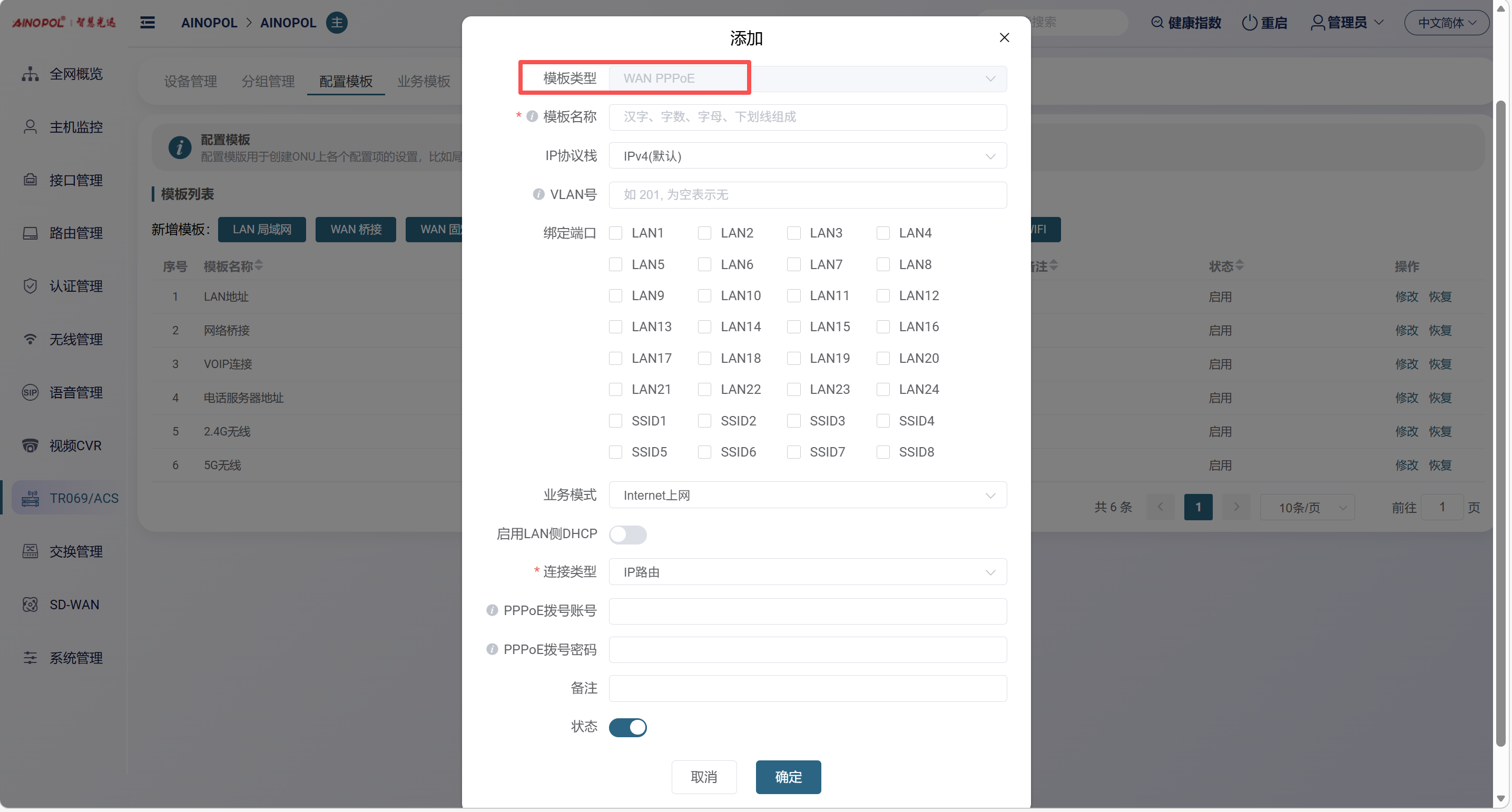Screen dimensions: 1512x812
Task: Click the 重启 power icon
Action: coord(1249,22)
